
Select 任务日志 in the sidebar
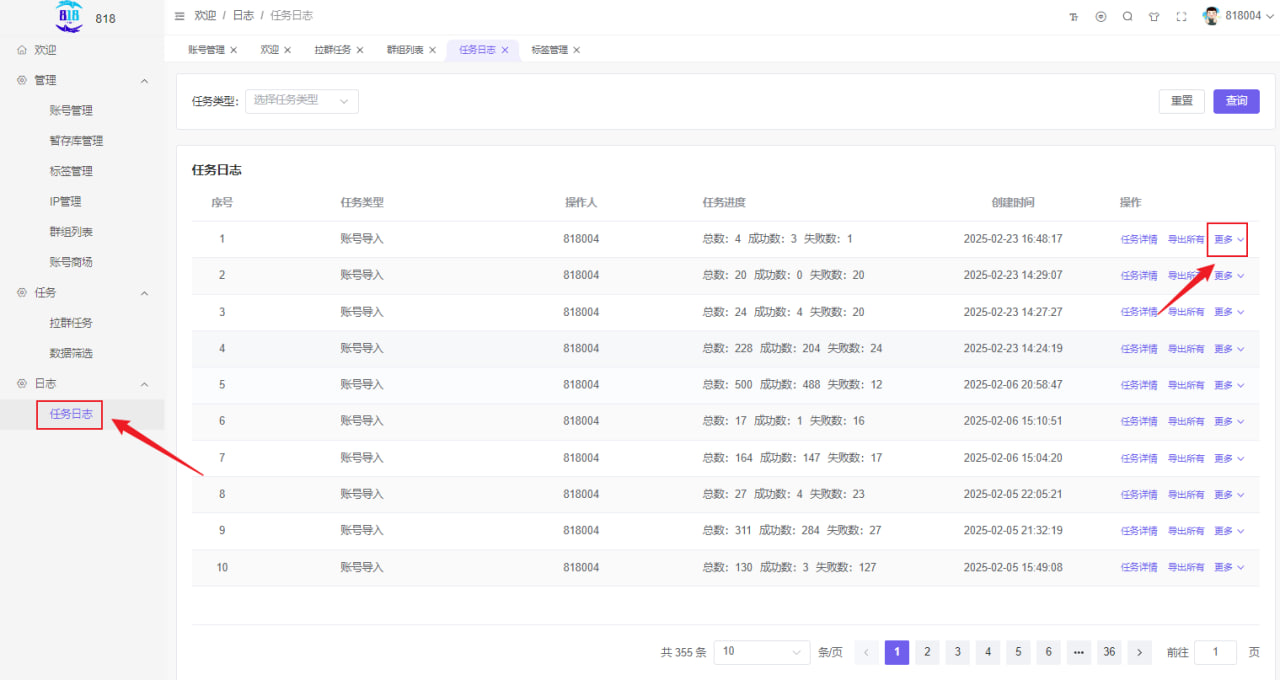tap(71, 414)
